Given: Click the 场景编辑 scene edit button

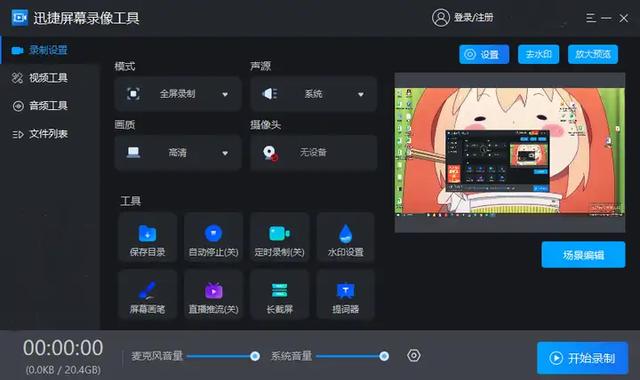Looking at the screenshot, I should click(583, 255).
